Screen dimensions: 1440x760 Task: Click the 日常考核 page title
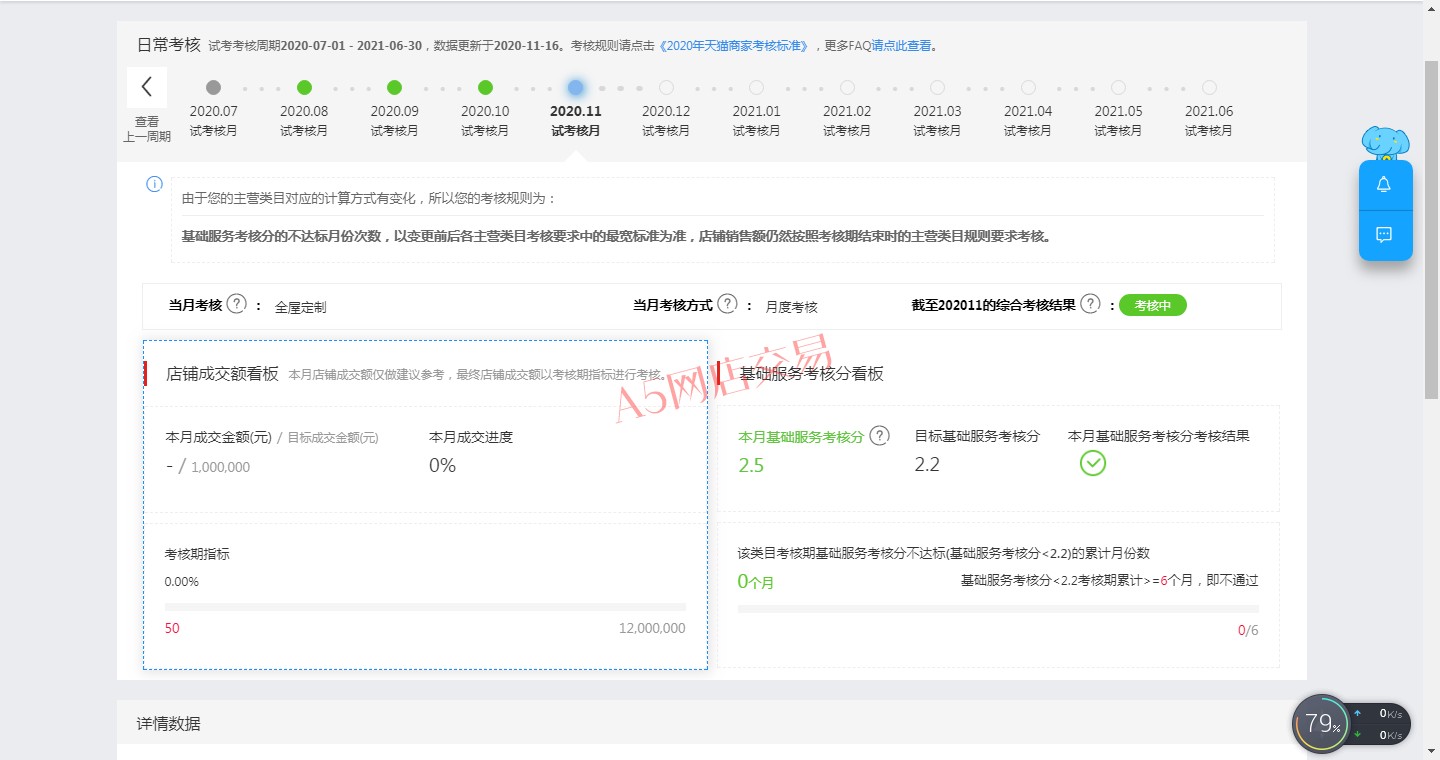pos(169,45)
